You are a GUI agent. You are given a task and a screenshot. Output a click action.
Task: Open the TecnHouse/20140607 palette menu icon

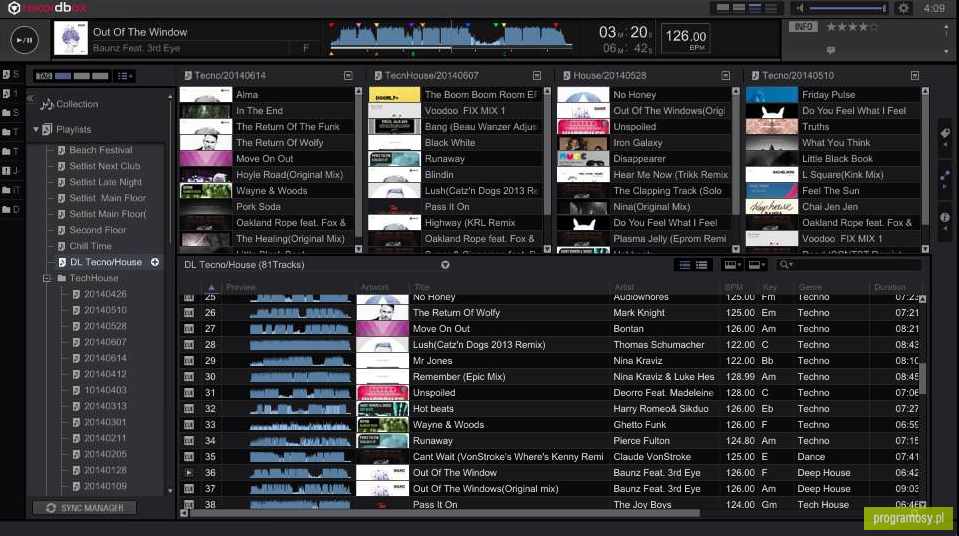(x=537, y=75)
